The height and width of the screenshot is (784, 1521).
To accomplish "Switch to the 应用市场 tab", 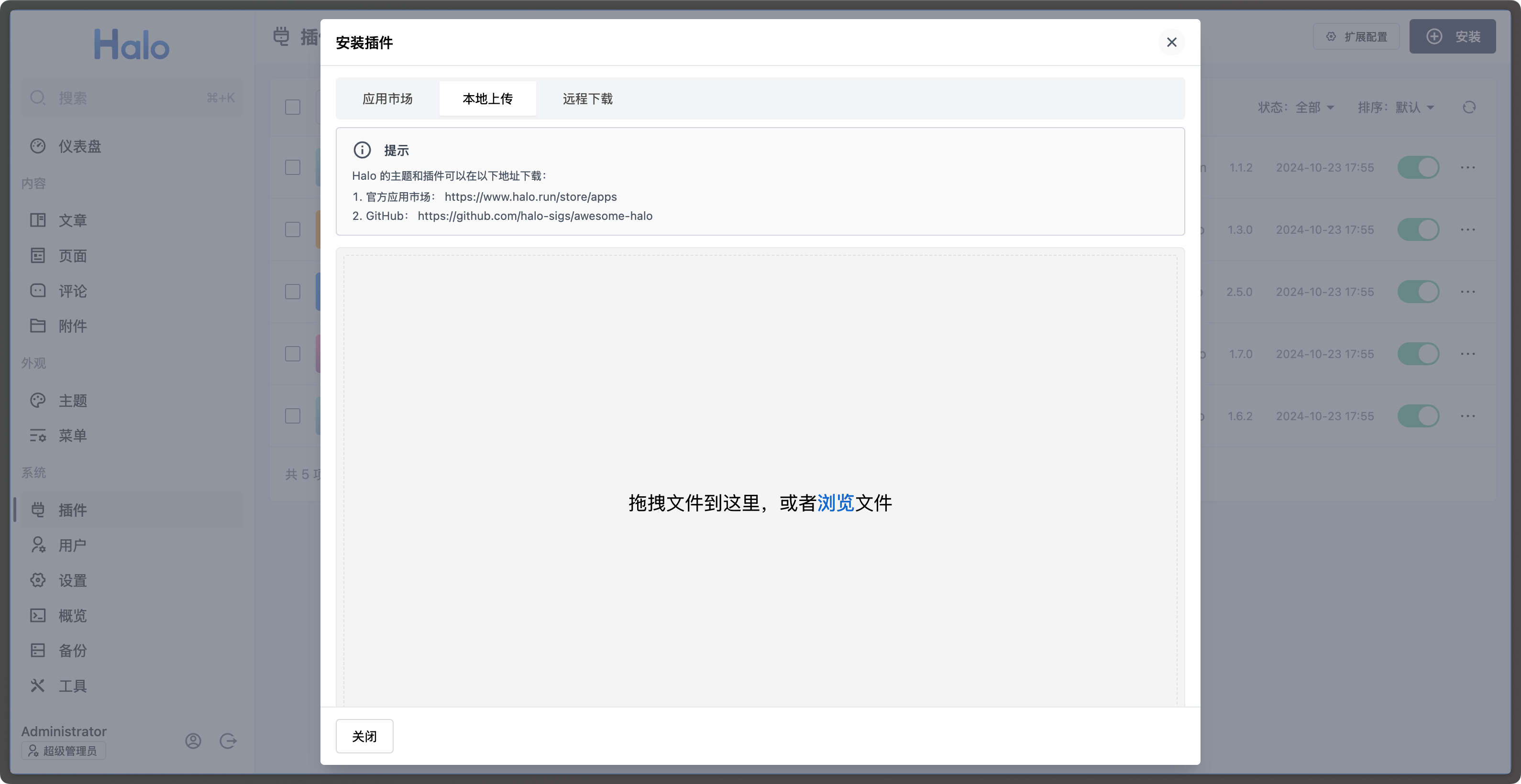I will pos(387,98).
